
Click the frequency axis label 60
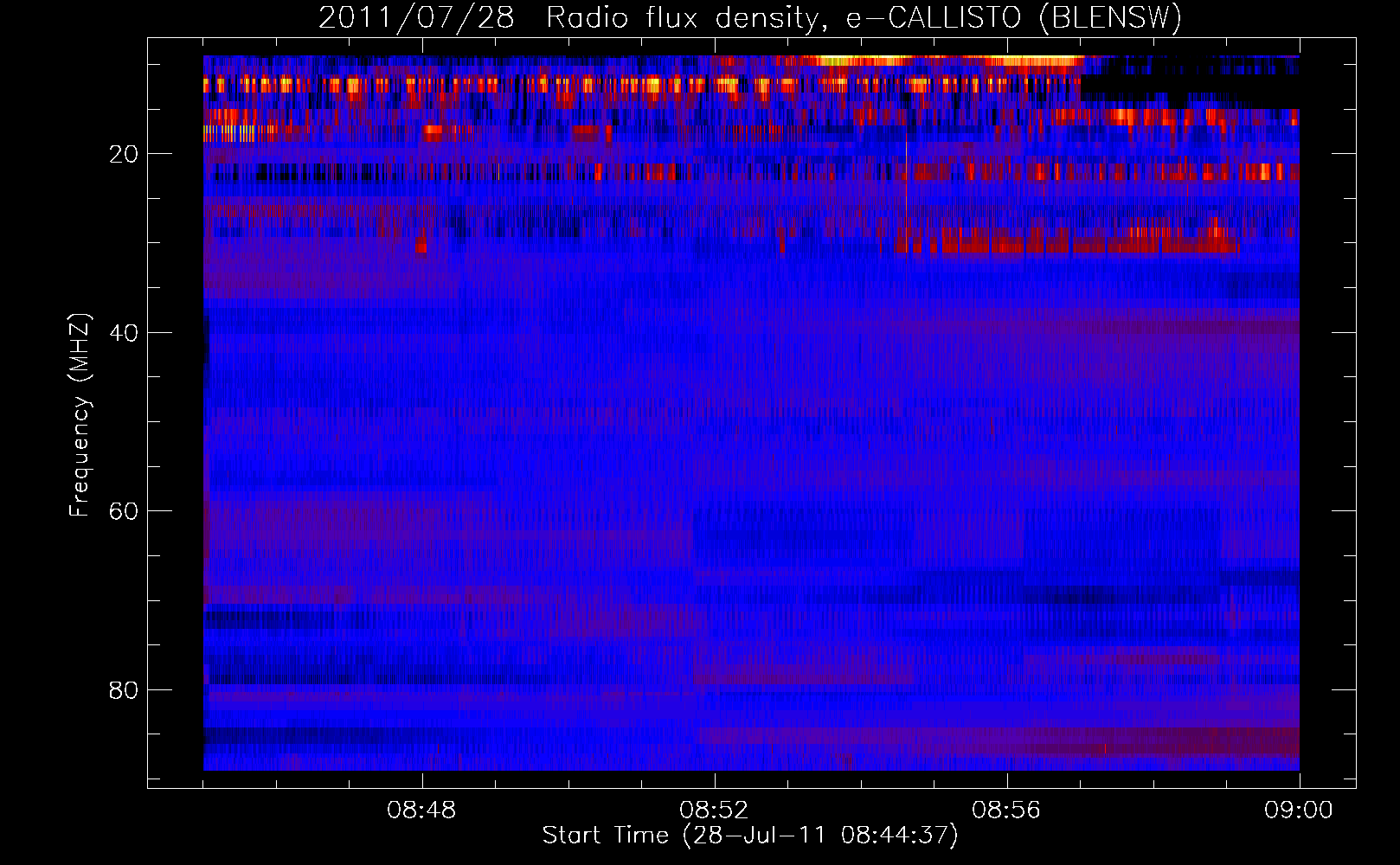click(124, 511)
